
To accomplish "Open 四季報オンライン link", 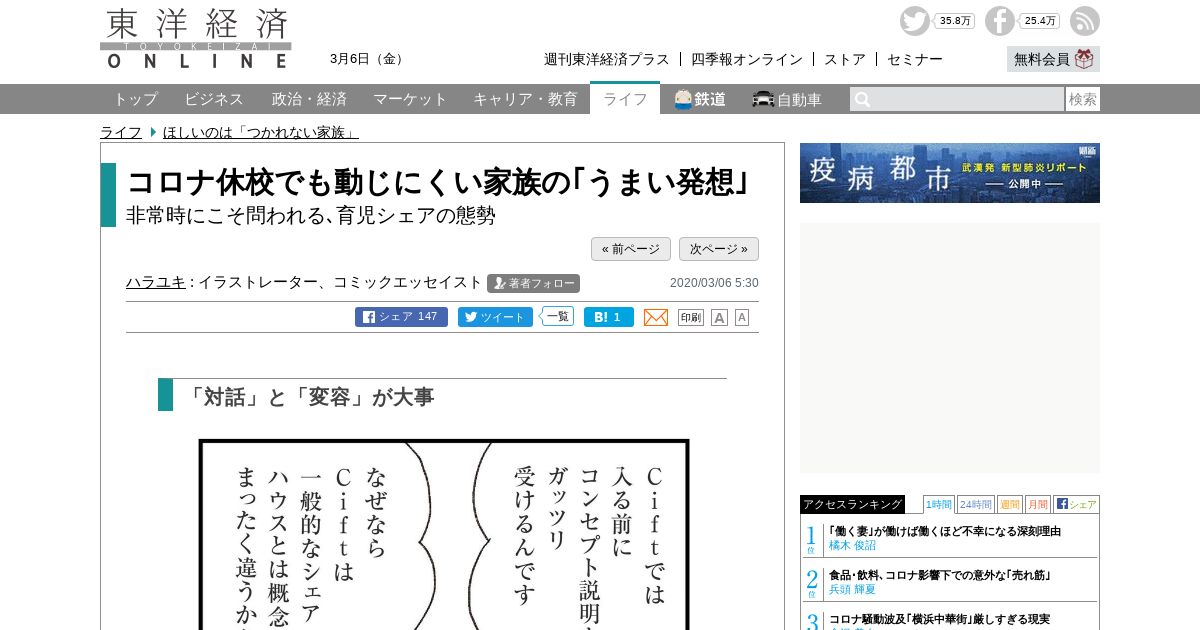I will point(747,59).
